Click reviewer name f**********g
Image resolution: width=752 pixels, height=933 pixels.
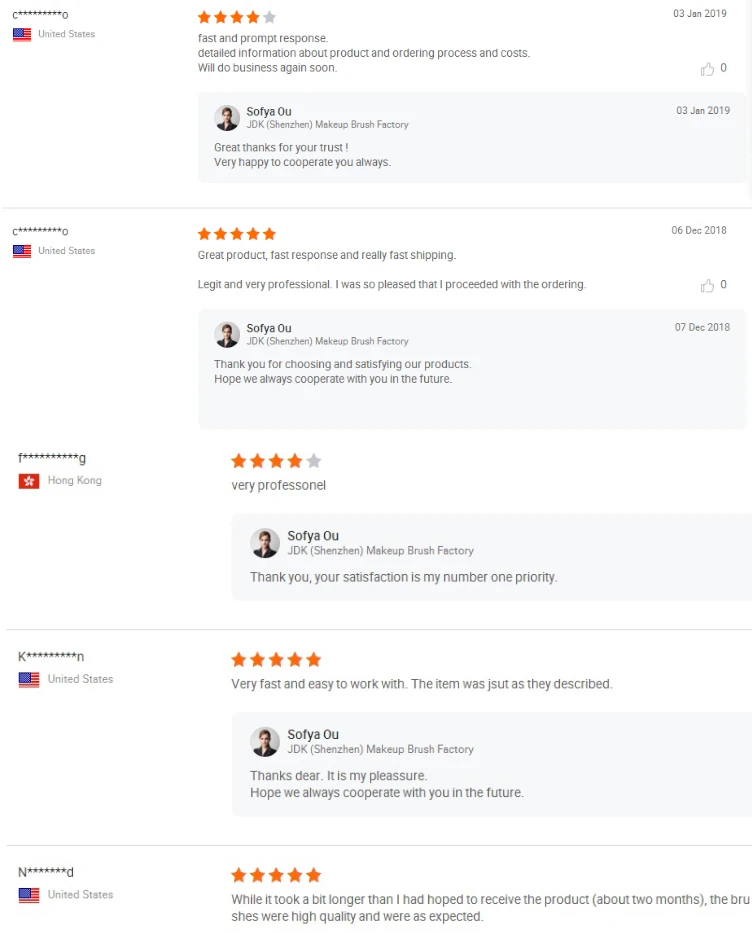coord(52,458)
